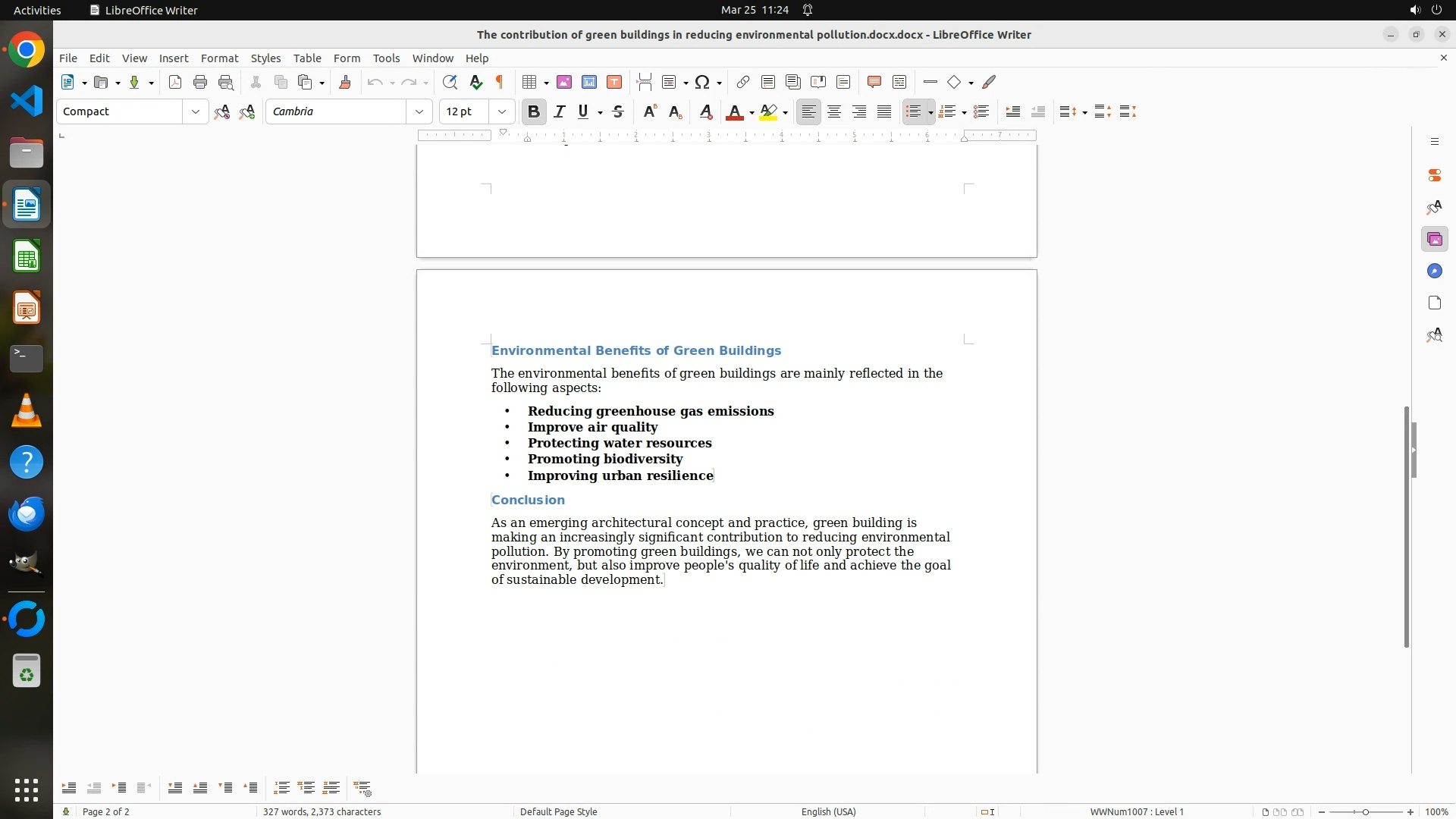Click the Insert Table icon
Viewport: 1456px width, 819px height.
(530, 83)
